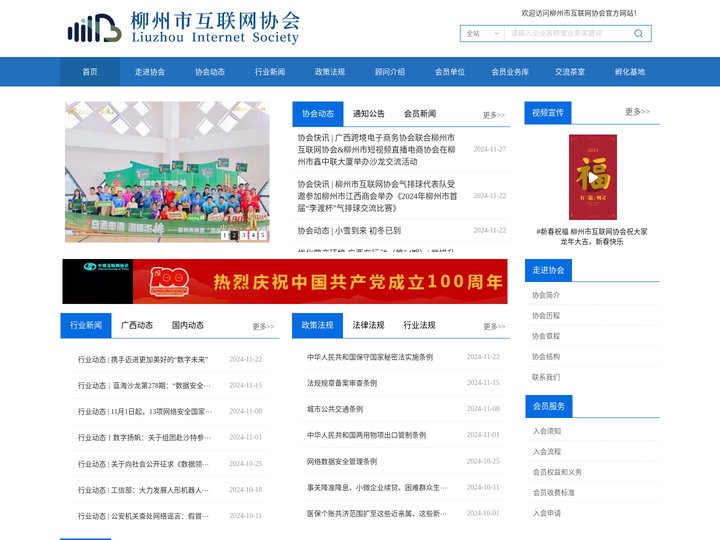Open 中华人民共和国保守国家秘密法实施条例
This screenshot has height=540, width=720.
pyautogui.click(x=370, y=357)
